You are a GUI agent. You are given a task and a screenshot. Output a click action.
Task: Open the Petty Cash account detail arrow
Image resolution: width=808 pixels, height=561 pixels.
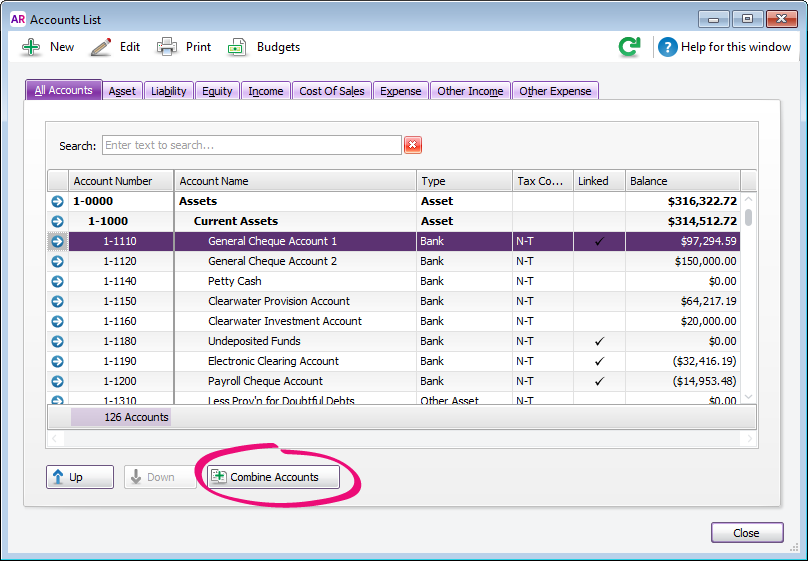tap(57, 281)
